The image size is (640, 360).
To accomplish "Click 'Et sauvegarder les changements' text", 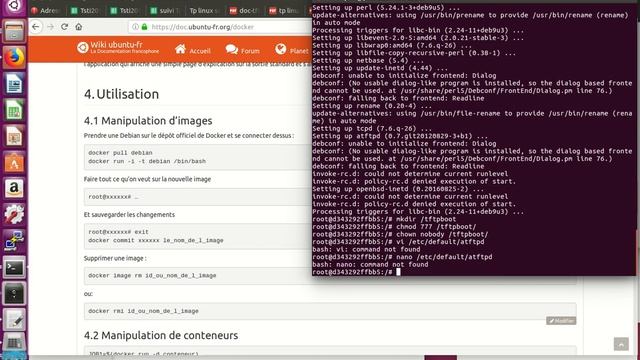I will coord(129,215).
